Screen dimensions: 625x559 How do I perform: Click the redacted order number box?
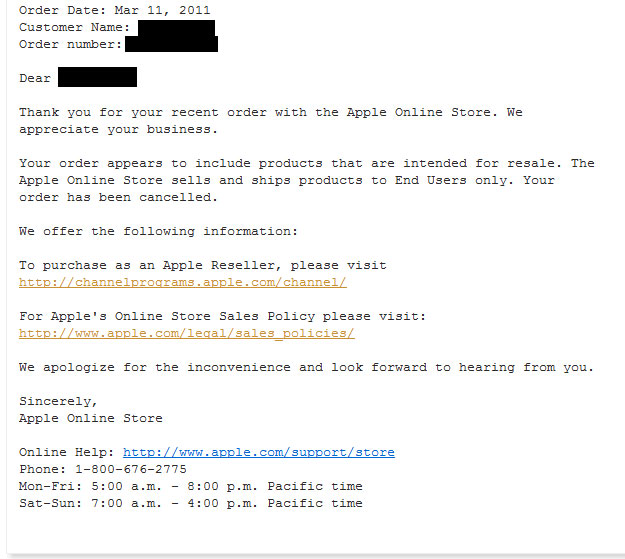click(x=171, y=44)
